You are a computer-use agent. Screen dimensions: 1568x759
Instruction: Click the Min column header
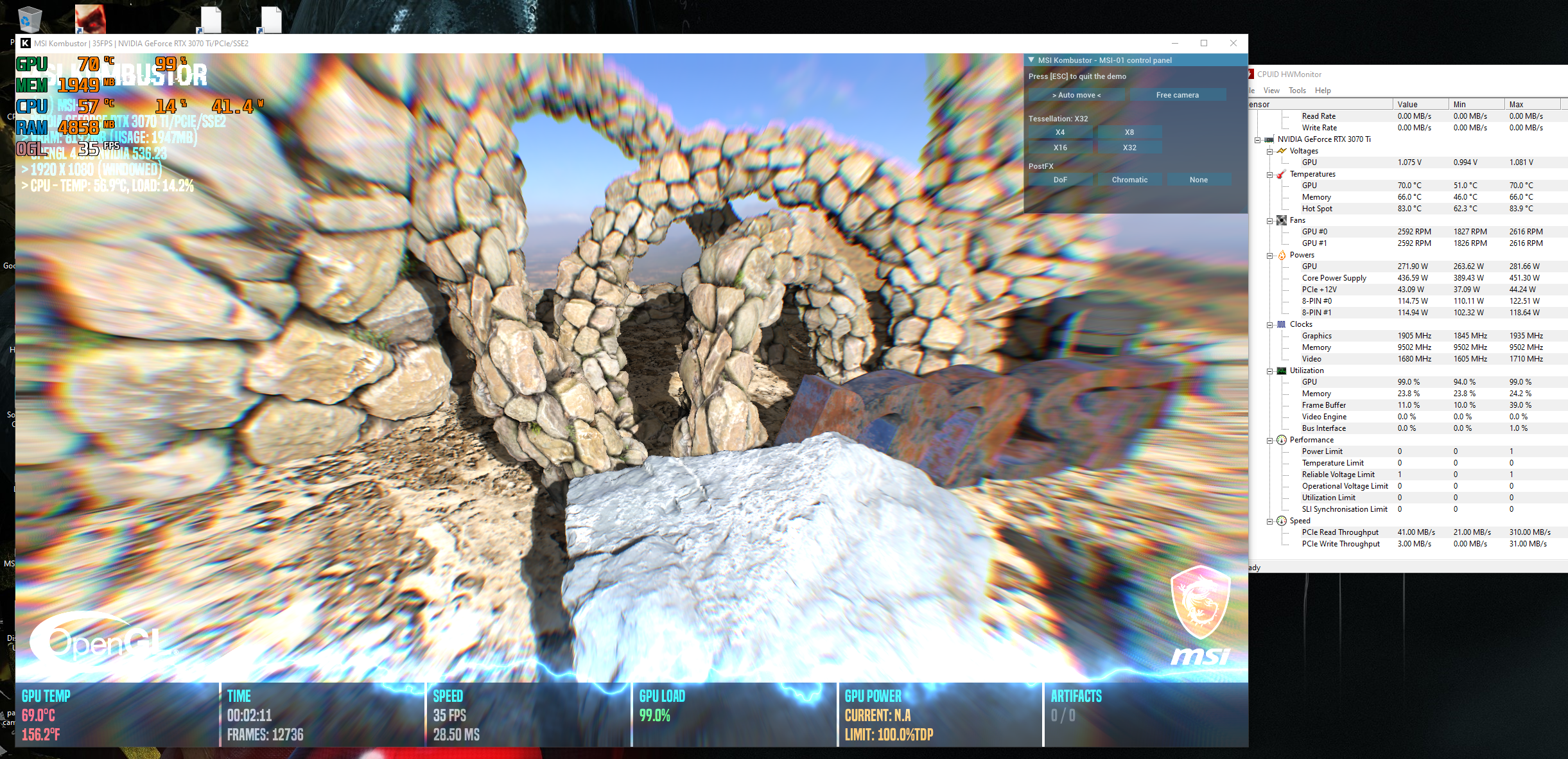[1476, 104]
